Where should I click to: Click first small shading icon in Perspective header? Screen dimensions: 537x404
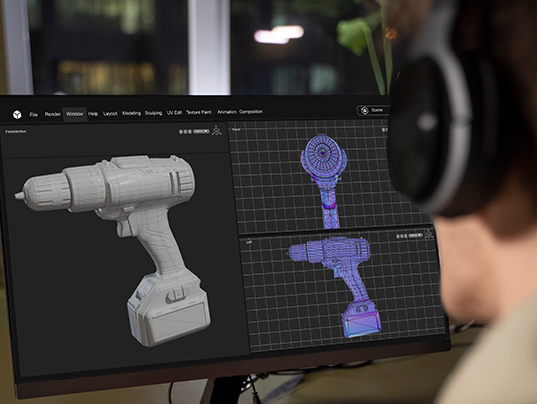coord(181,132)
